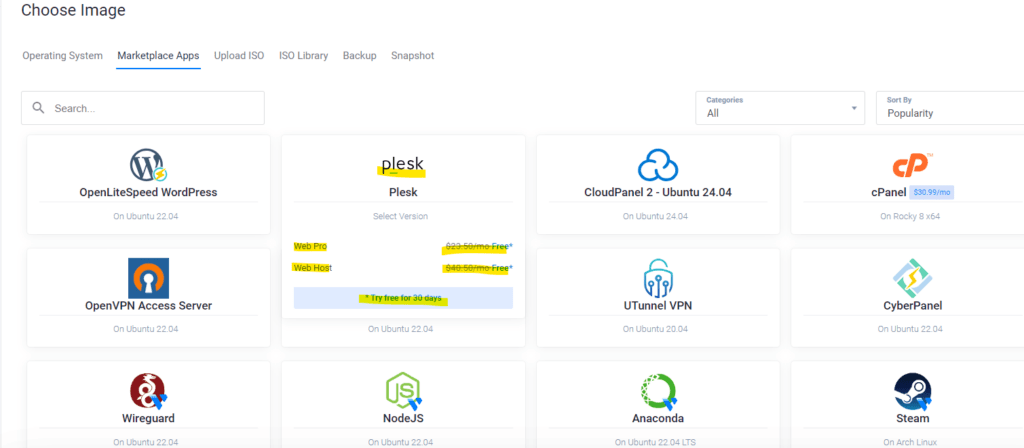Click into the Search apps field
Viewport: 1024px width, 448px height.
coord(143,108)
